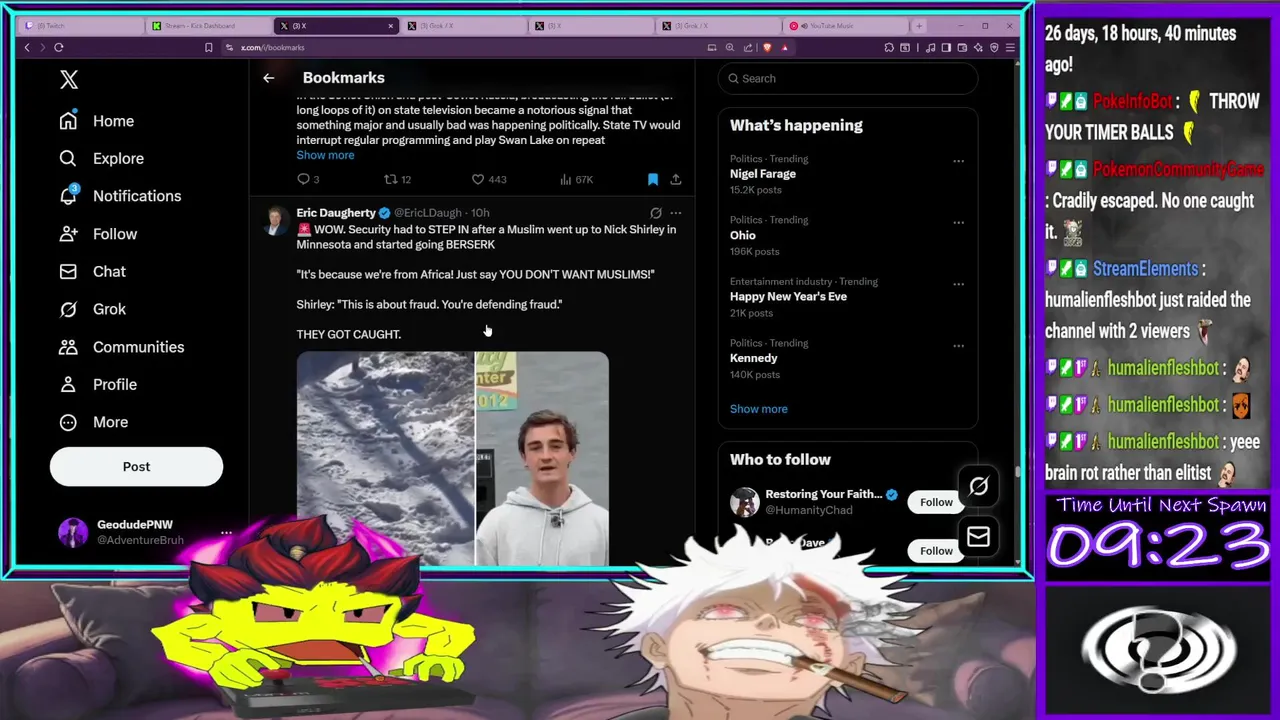Open more options for Ohio trend
1280x720 pixels.
tap(958, 222)
